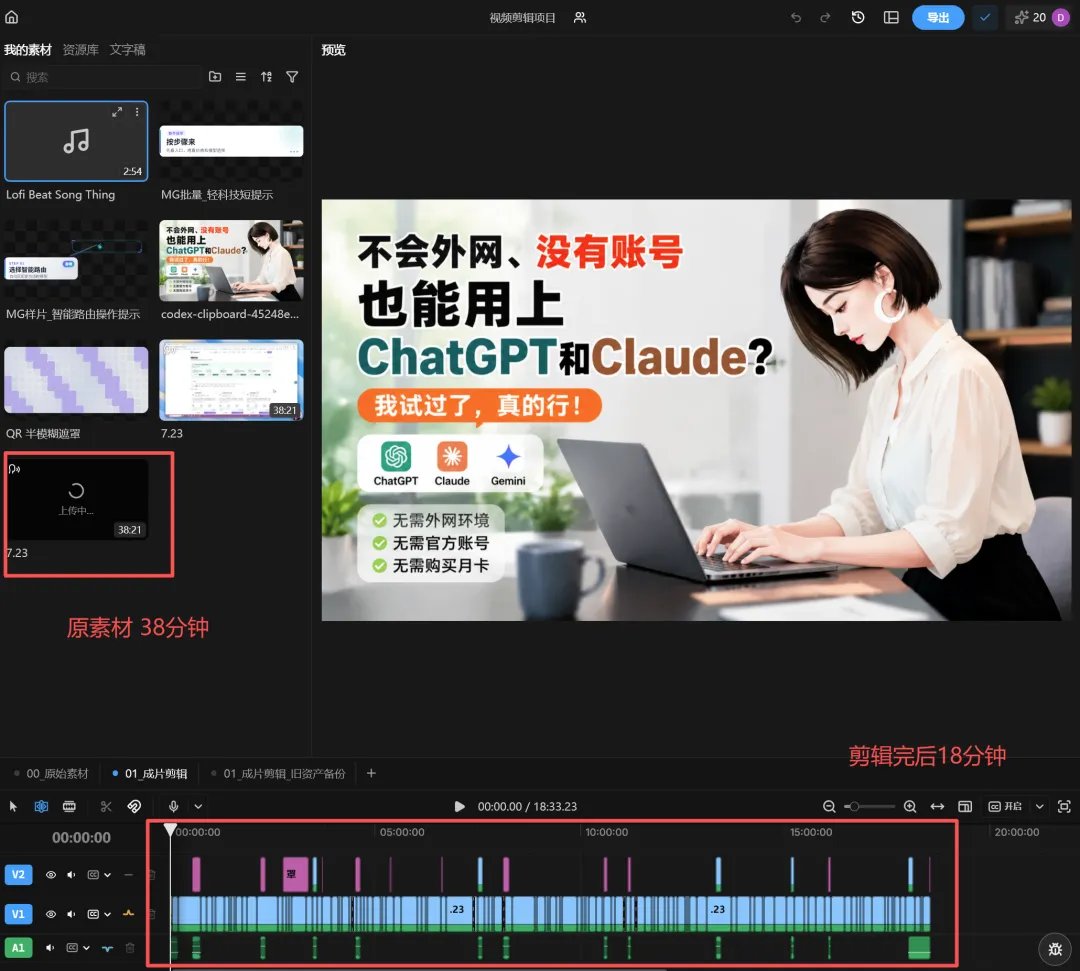Viewport: 1080px width, 971px height.
Task: Zoom in the timeline
Action: [910, 806]
